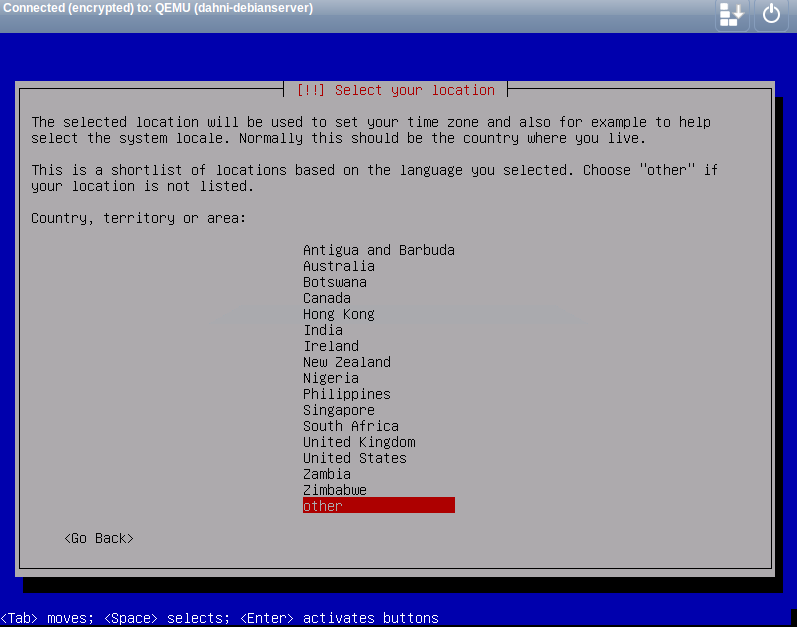
Task: Click the "Country, territory or area:" label
Action: 139,218
